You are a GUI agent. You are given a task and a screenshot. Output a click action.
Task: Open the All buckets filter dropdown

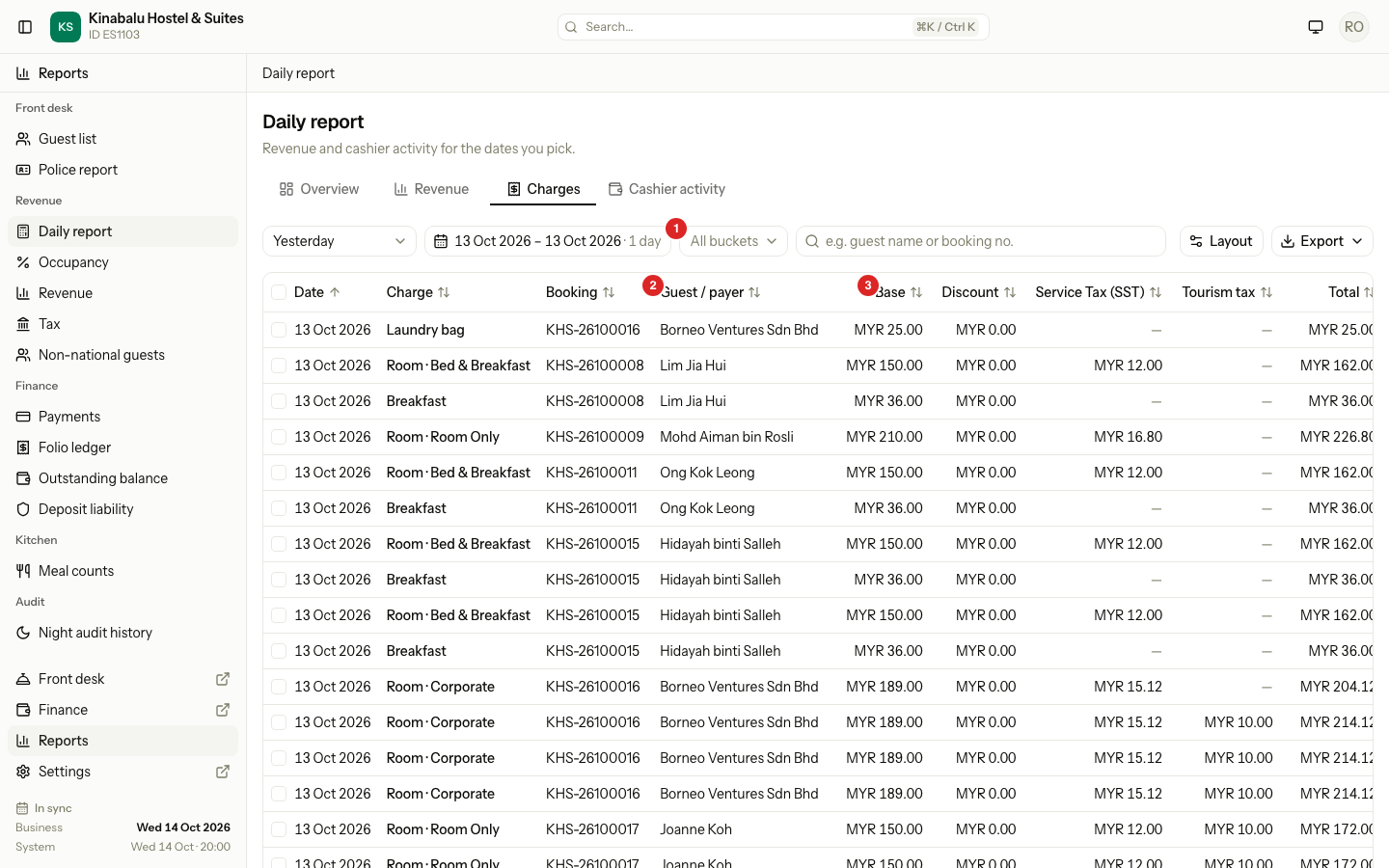(x=733, y=241)
